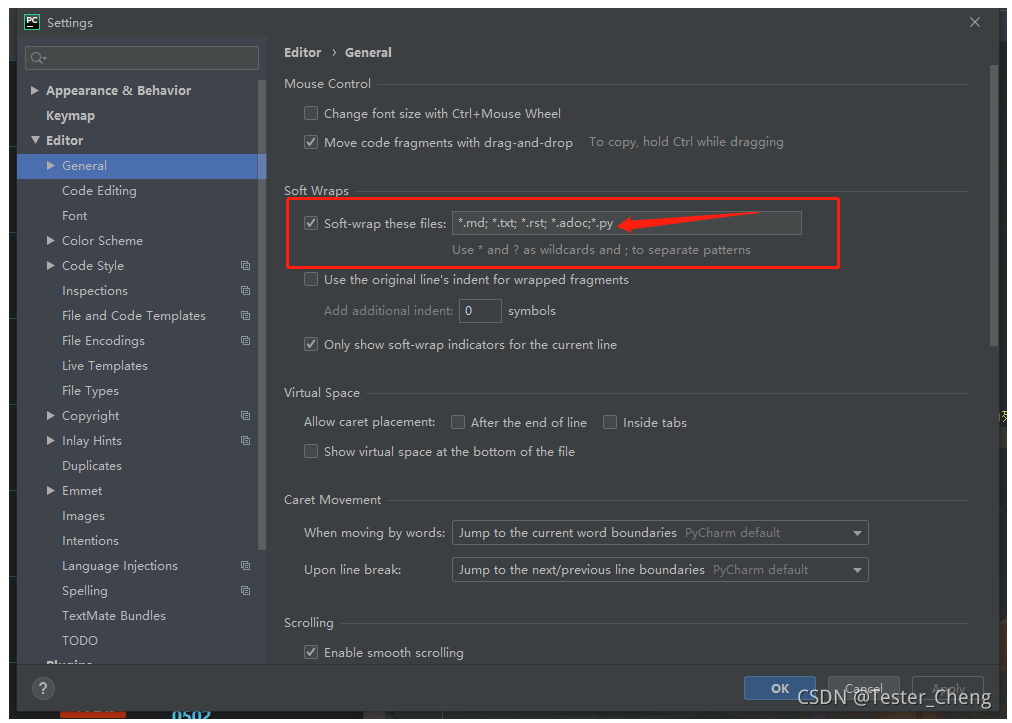Click the project-level icon beside Copyright
Viewport: 1012px width, 723px height.
(245, 416)
